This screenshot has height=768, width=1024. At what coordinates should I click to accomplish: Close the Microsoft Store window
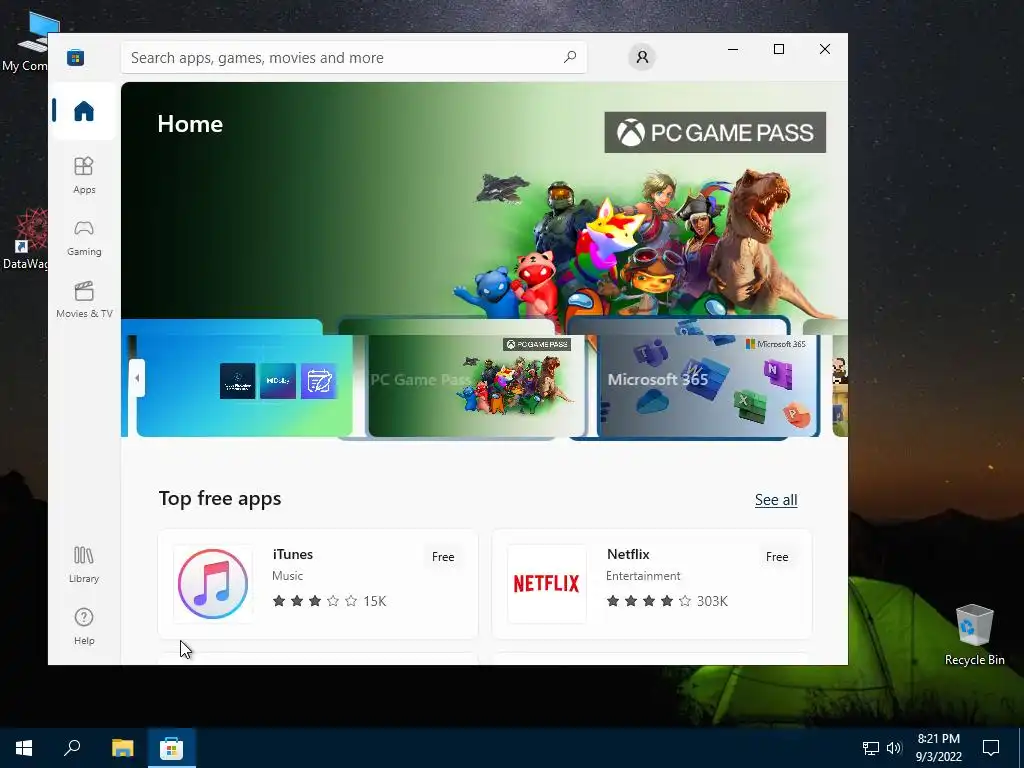(825, 49)
